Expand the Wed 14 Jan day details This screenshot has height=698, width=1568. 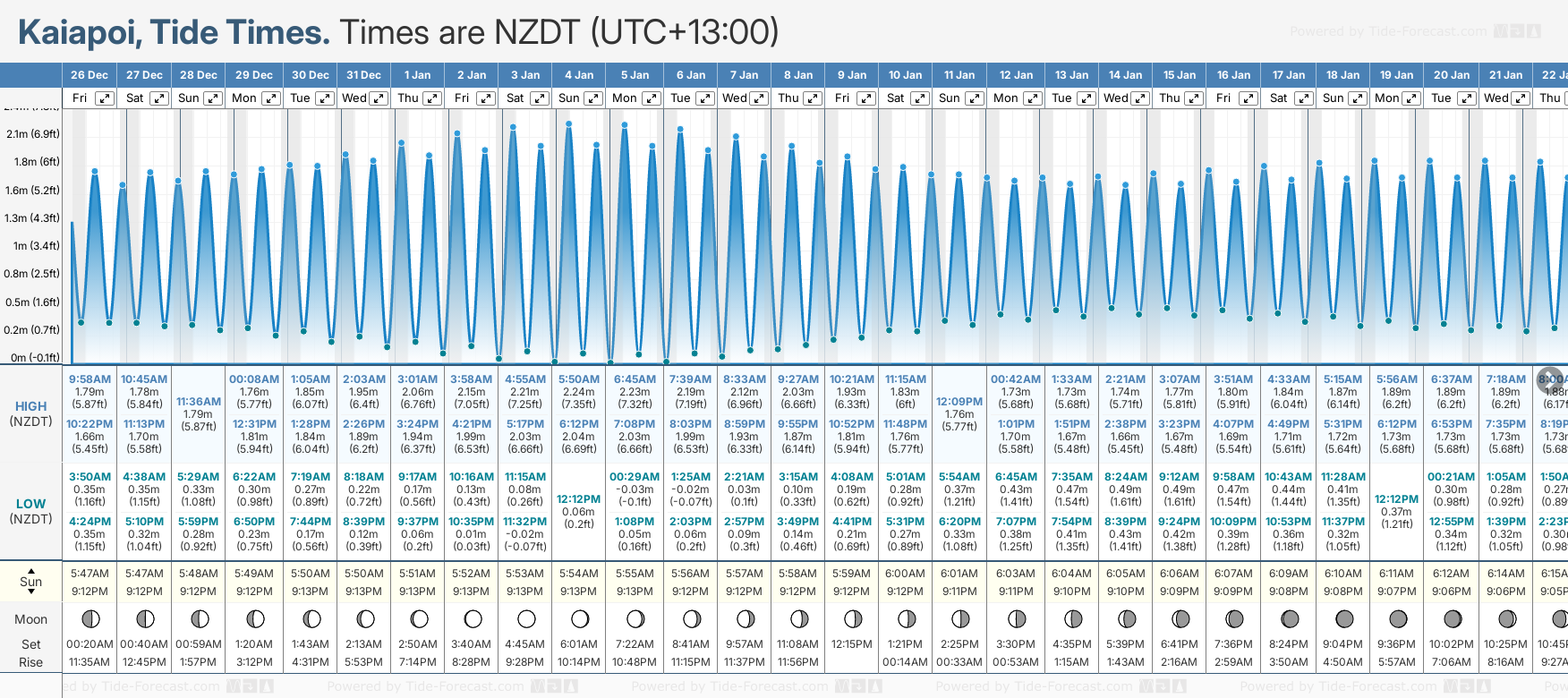point(1140,98)
